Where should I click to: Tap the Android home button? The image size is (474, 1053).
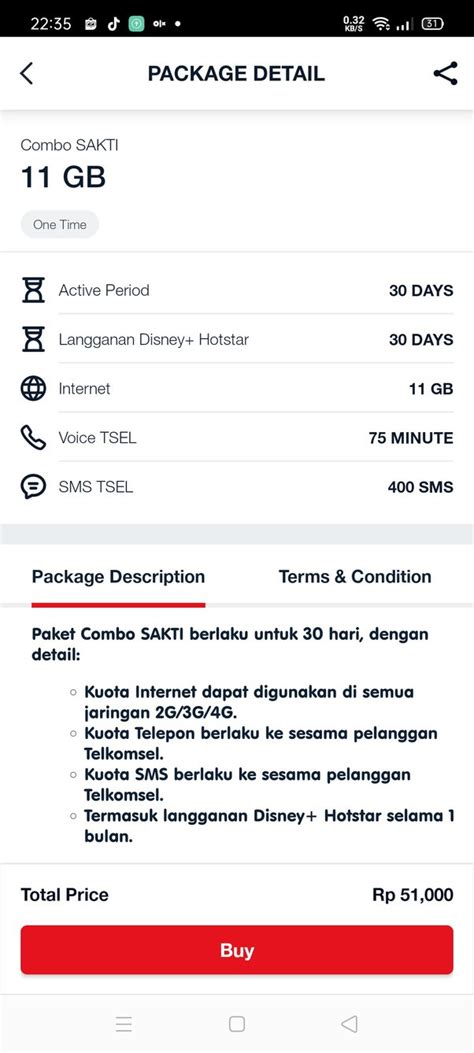coord(236,1023)
